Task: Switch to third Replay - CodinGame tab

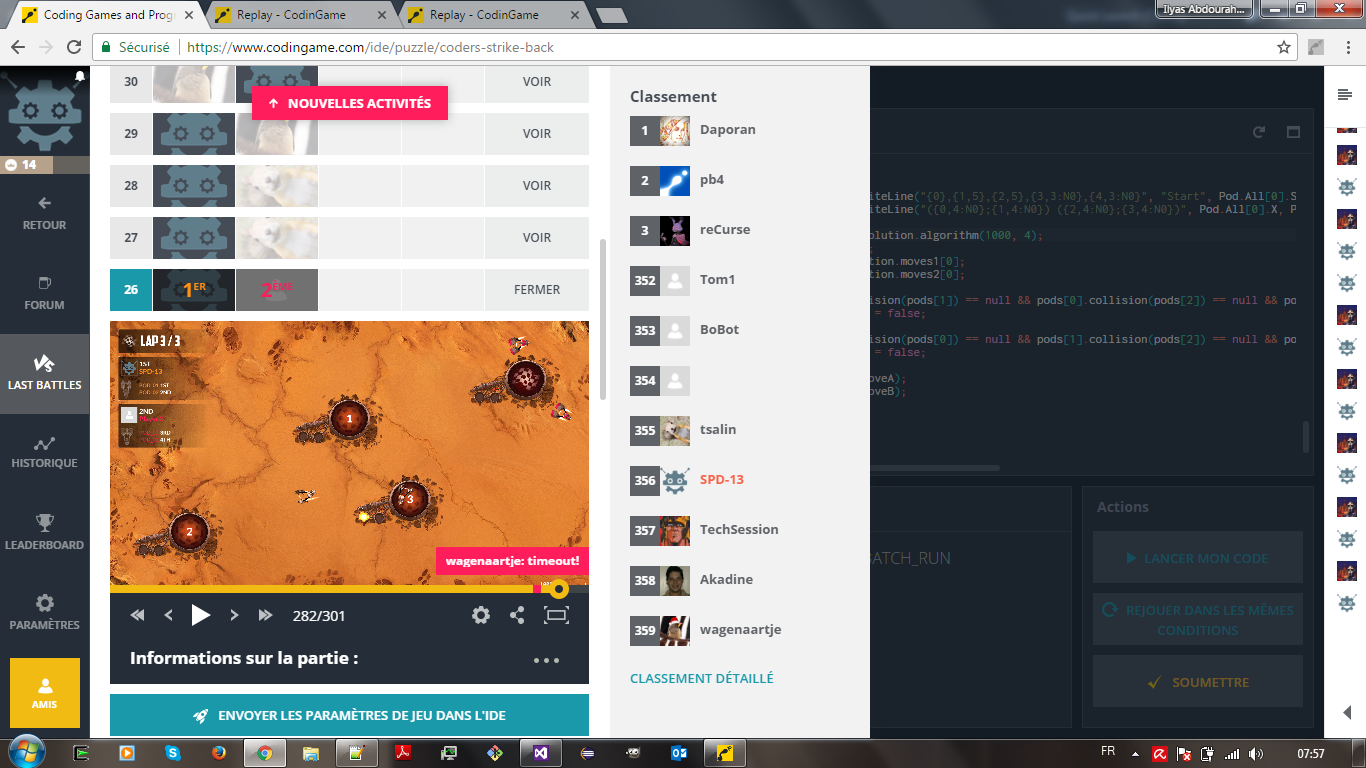Action: (x=494, y=15)
